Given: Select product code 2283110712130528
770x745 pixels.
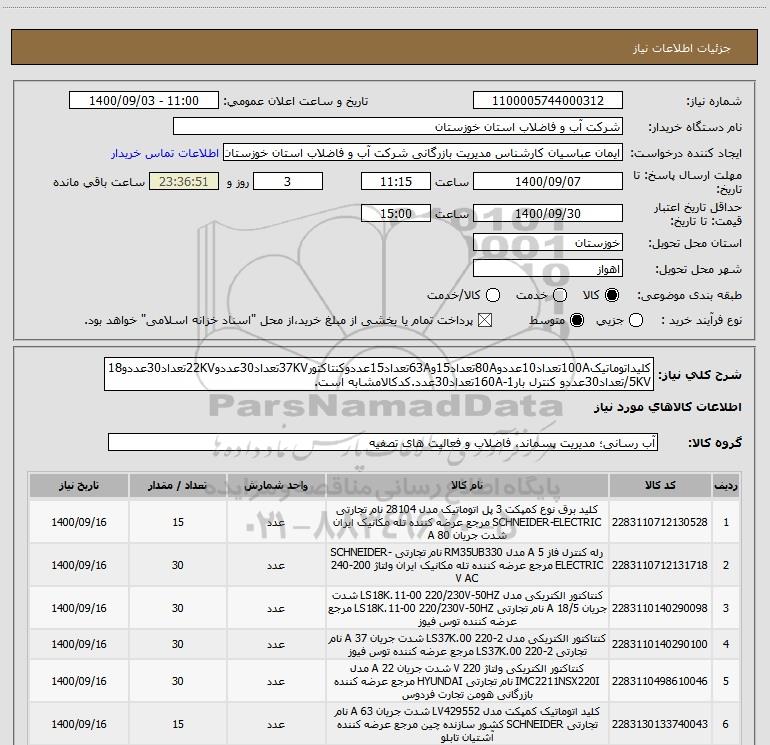Looking at the screenshot, I should click(660, 522).
